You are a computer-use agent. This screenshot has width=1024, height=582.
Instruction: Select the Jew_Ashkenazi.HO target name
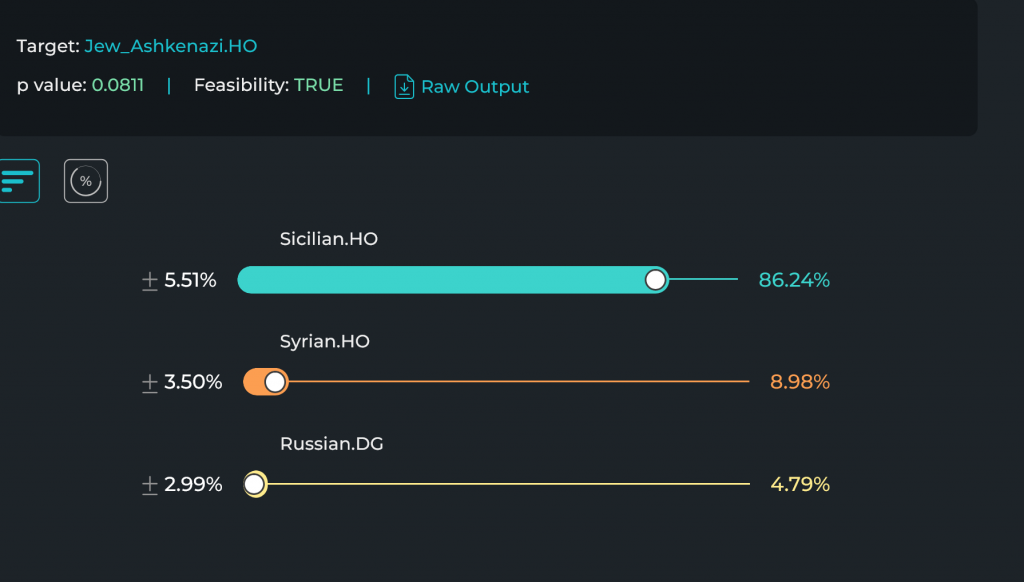[x=170, y=46]
